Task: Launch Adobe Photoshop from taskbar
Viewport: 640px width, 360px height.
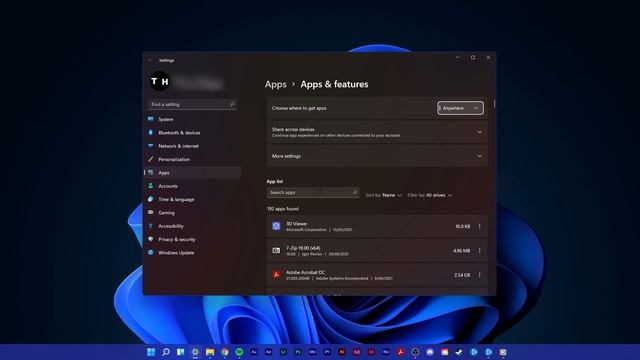Action: [x=298, y=352]
